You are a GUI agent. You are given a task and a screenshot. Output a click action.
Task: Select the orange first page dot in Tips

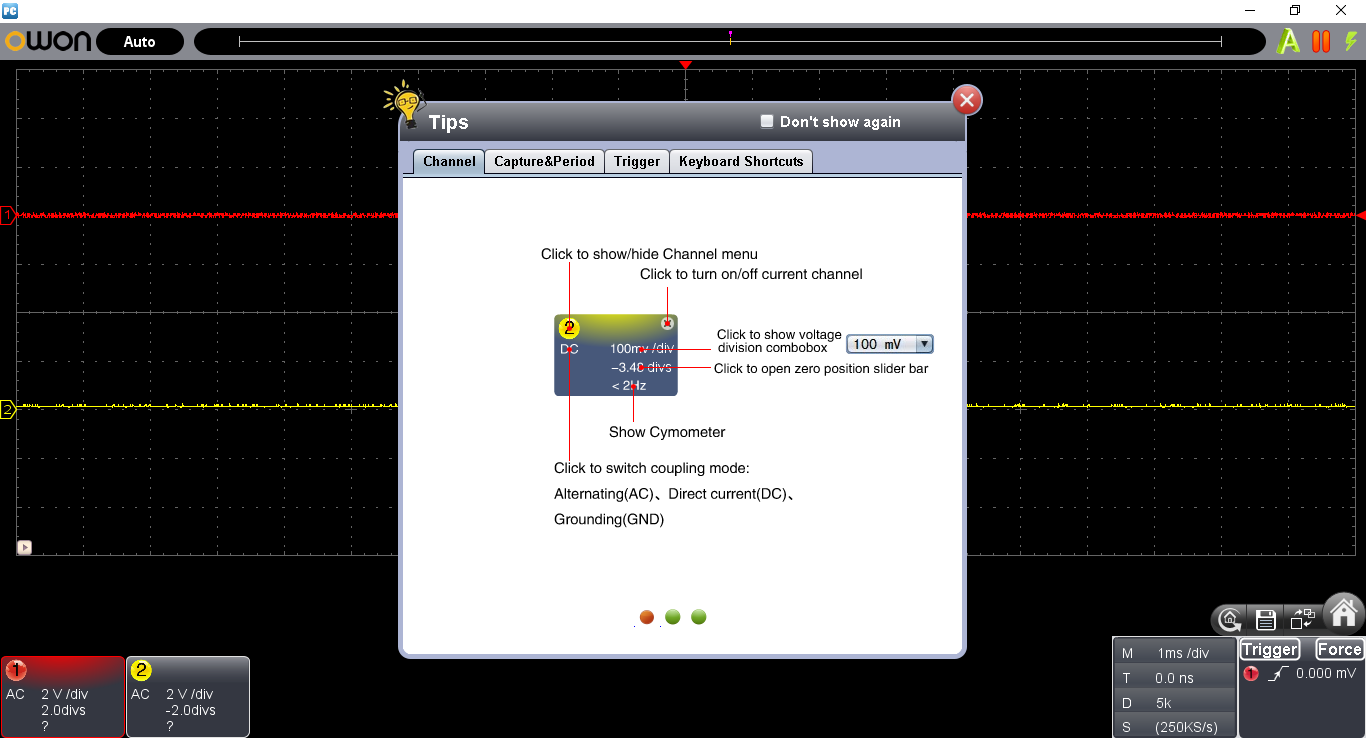647,617
